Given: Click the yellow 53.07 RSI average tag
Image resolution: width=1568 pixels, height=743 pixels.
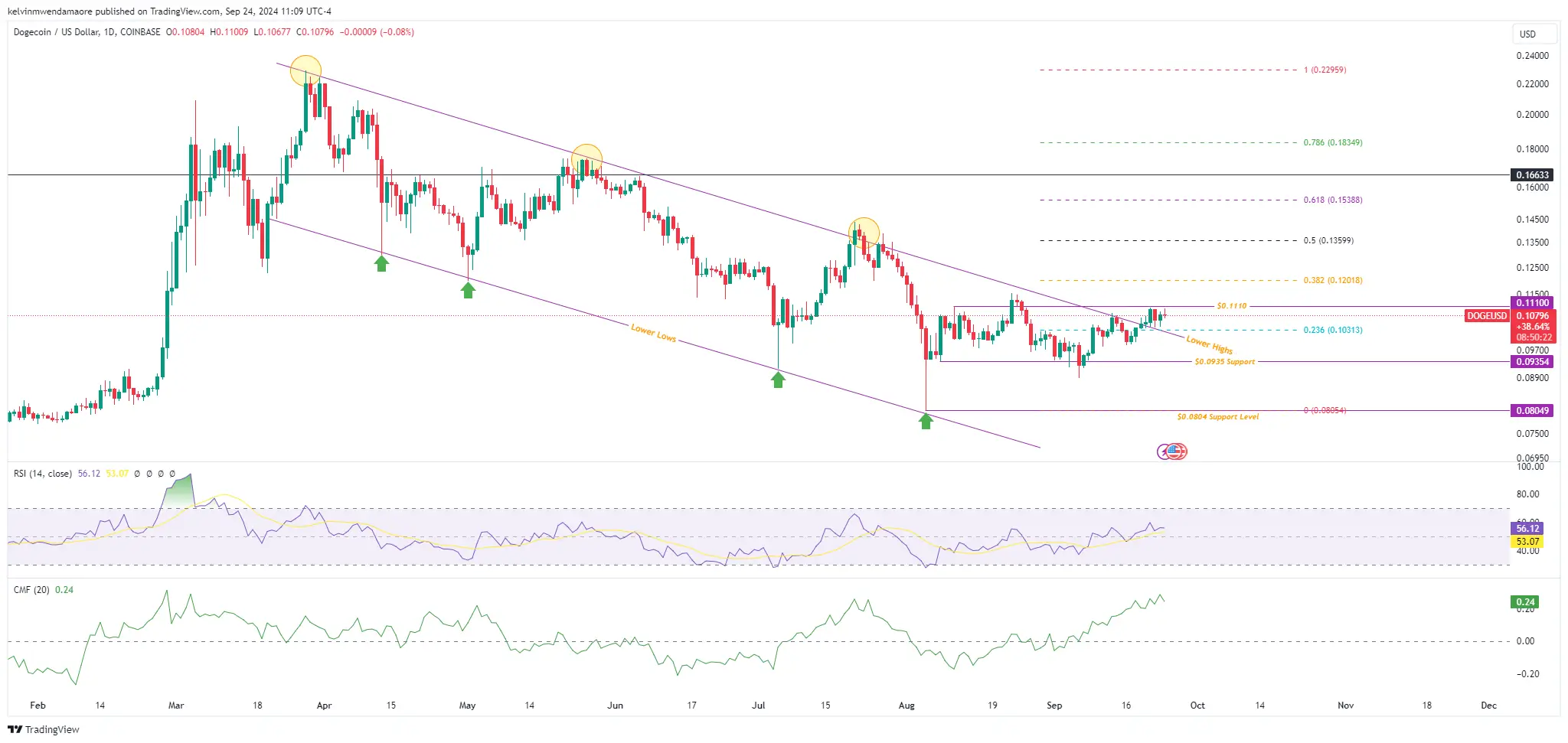Looking at the screenshot, I should 1527,542.
